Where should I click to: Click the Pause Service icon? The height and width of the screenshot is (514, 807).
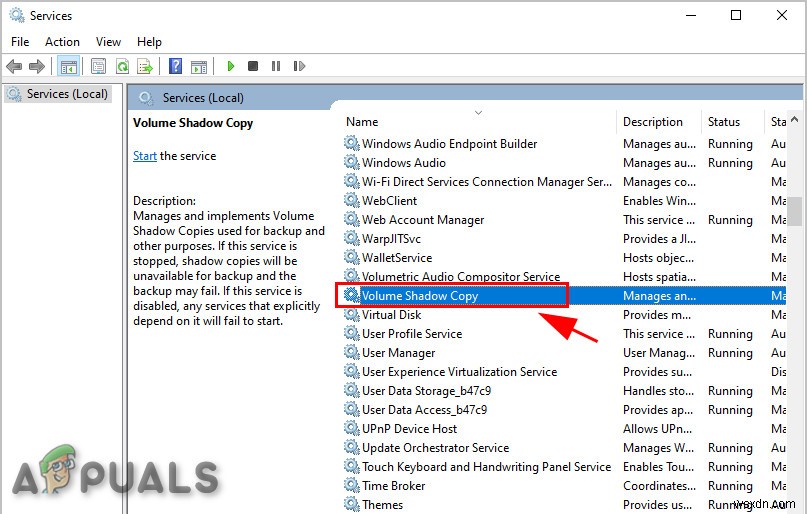[276, 66]
